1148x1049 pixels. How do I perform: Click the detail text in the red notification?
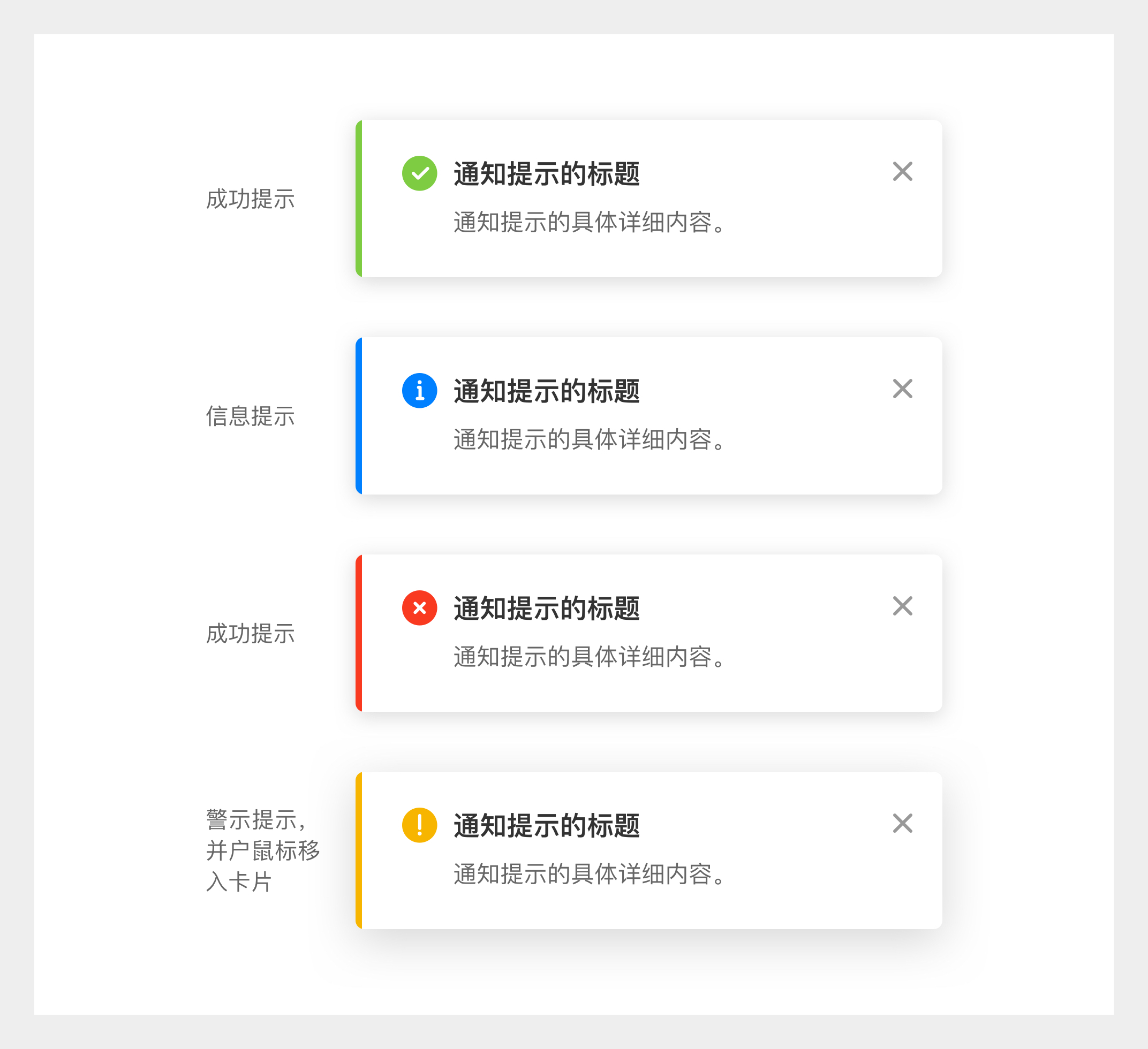tap(590, 657)
